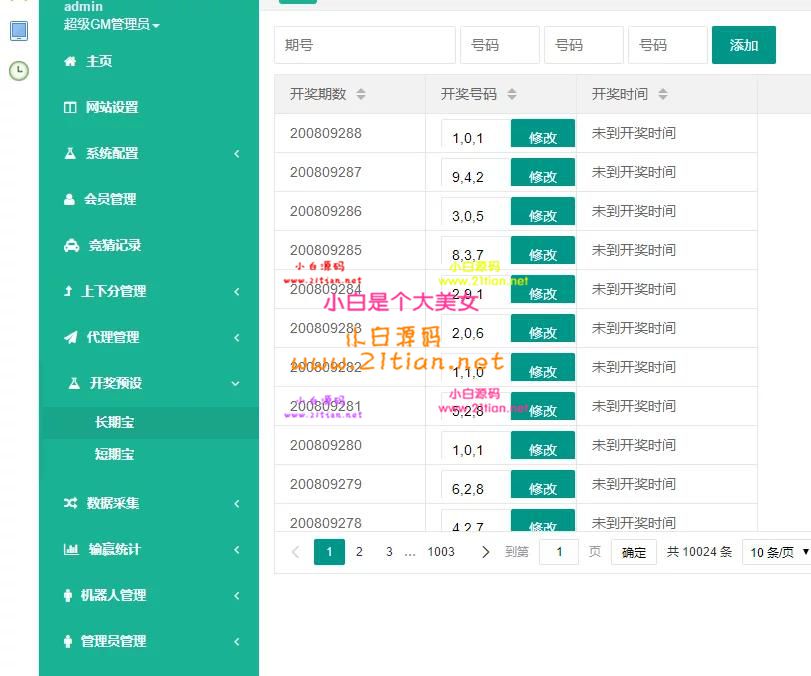Click the 确定 page jump button
This screenshot has width=811, height=676.
[634, 552]
